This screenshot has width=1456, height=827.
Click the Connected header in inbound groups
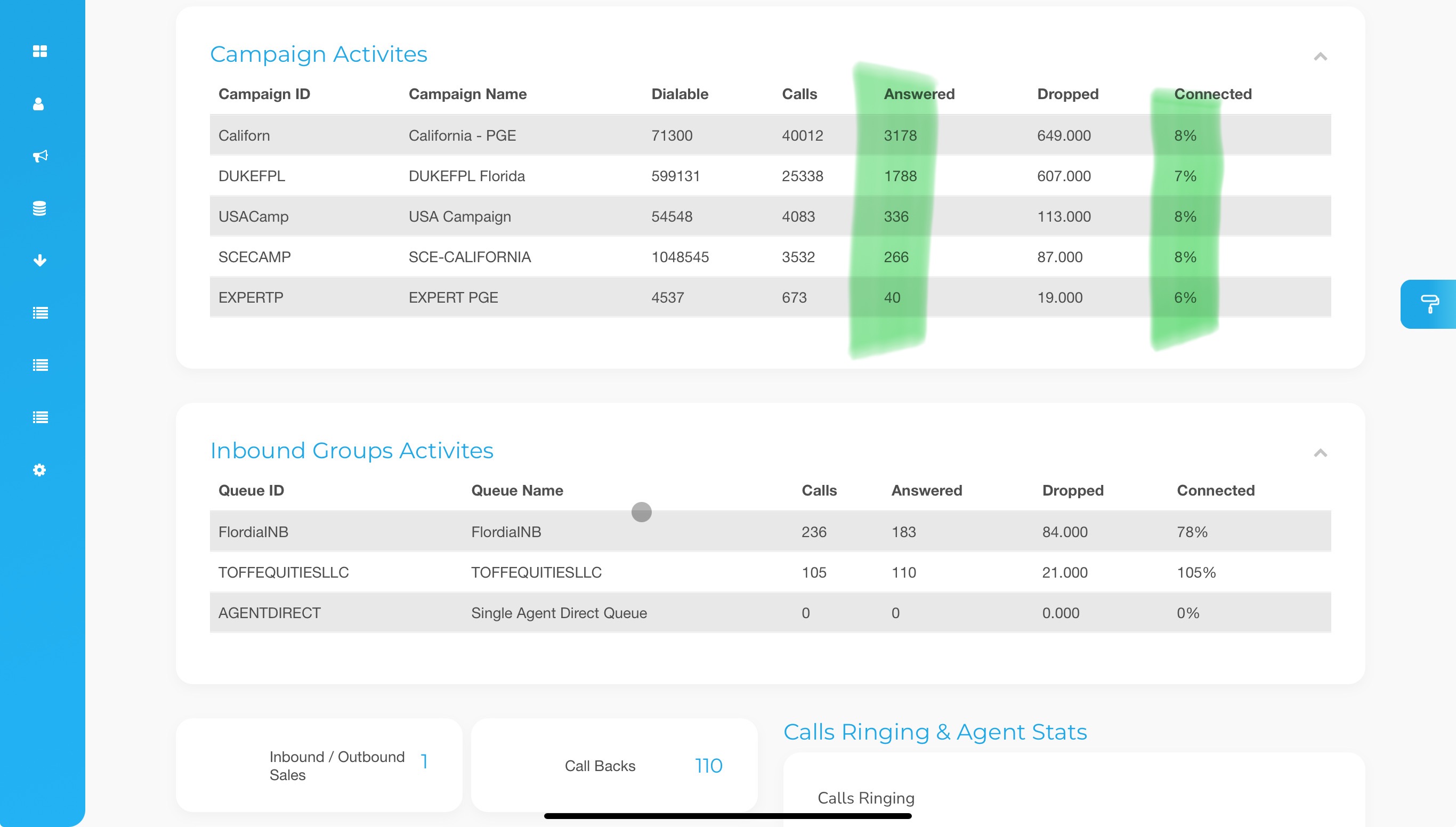[1215, 490]
